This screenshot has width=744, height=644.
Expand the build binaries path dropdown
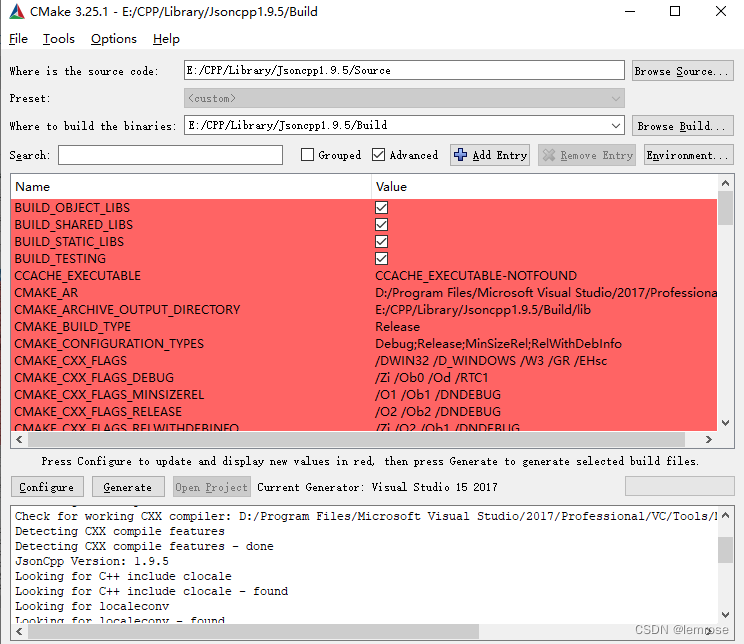tap(615, 126)
